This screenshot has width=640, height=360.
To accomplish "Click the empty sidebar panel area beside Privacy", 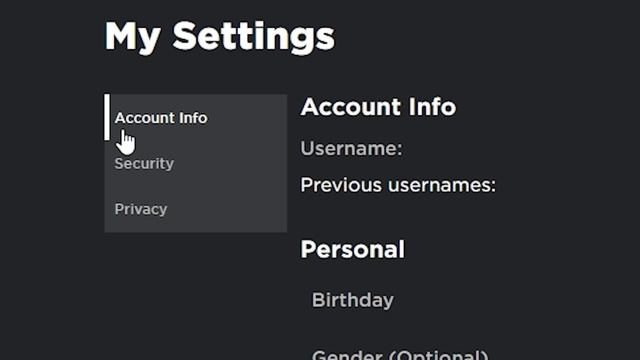I will coord(229,209).
